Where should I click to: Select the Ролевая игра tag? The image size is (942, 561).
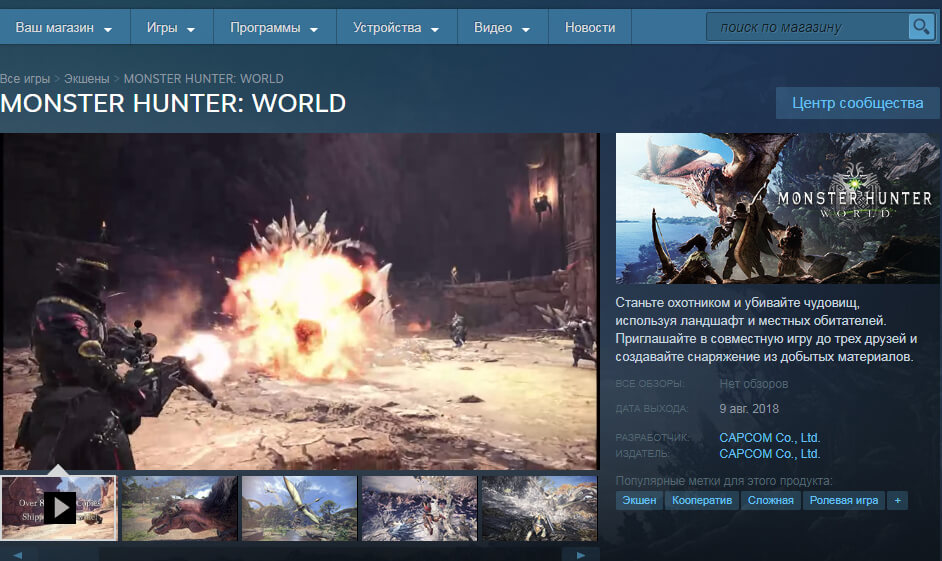point(844,500)
